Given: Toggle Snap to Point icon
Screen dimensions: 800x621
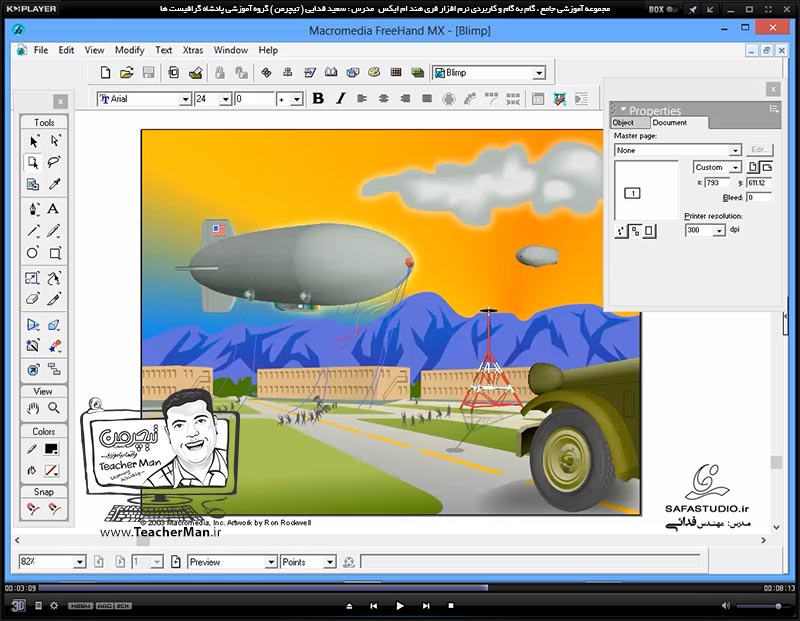Looking at the screenshot, I should tap(33, 509).
